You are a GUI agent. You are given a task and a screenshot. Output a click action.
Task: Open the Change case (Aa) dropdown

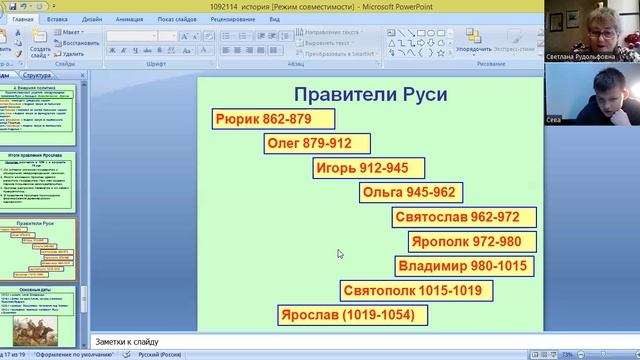[x=187, y=51]
